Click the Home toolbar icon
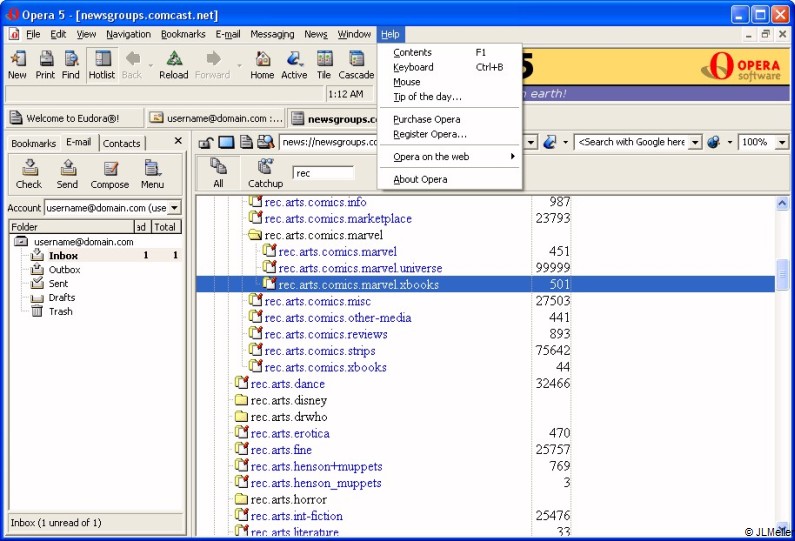Image resolution: width=795 pixels, height=541 pixels. tap(262, 65)
